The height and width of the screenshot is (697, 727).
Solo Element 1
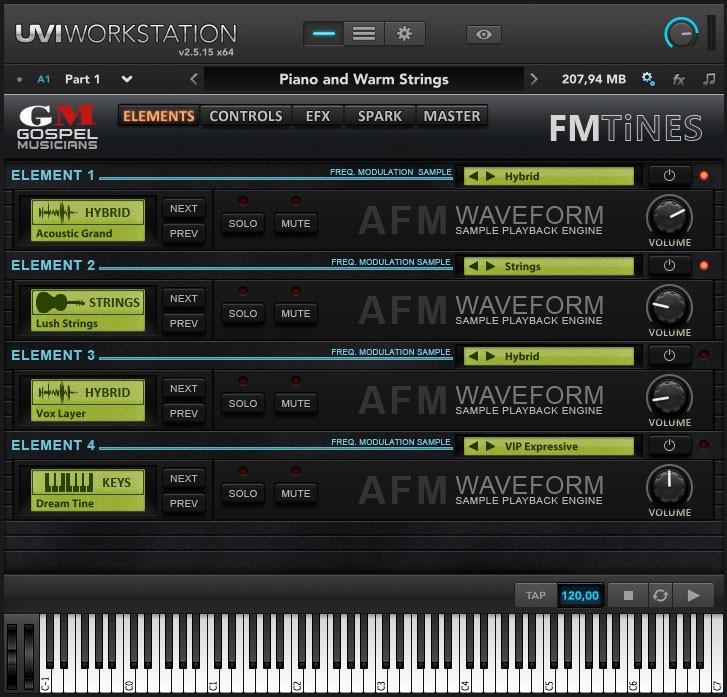pyautogui.click(x=243, y=224)
